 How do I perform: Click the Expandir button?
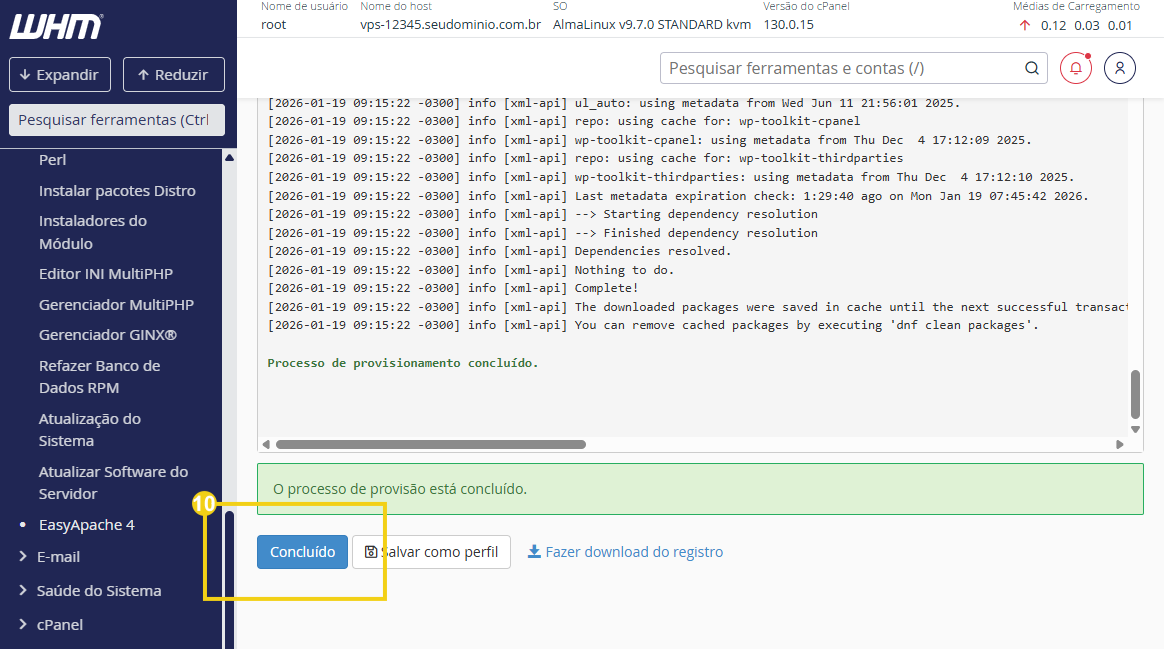[59, 74]
